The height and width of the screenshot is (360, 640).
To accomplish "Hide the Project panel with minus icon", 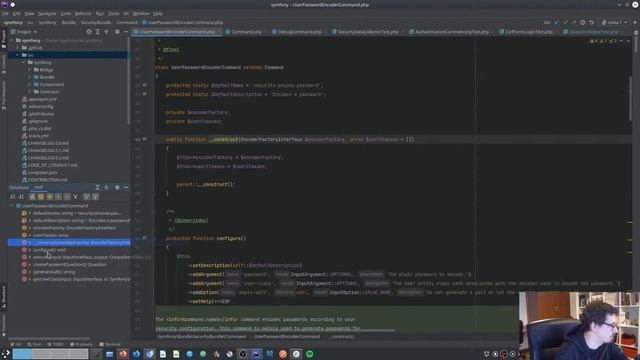I will (126, 31).
